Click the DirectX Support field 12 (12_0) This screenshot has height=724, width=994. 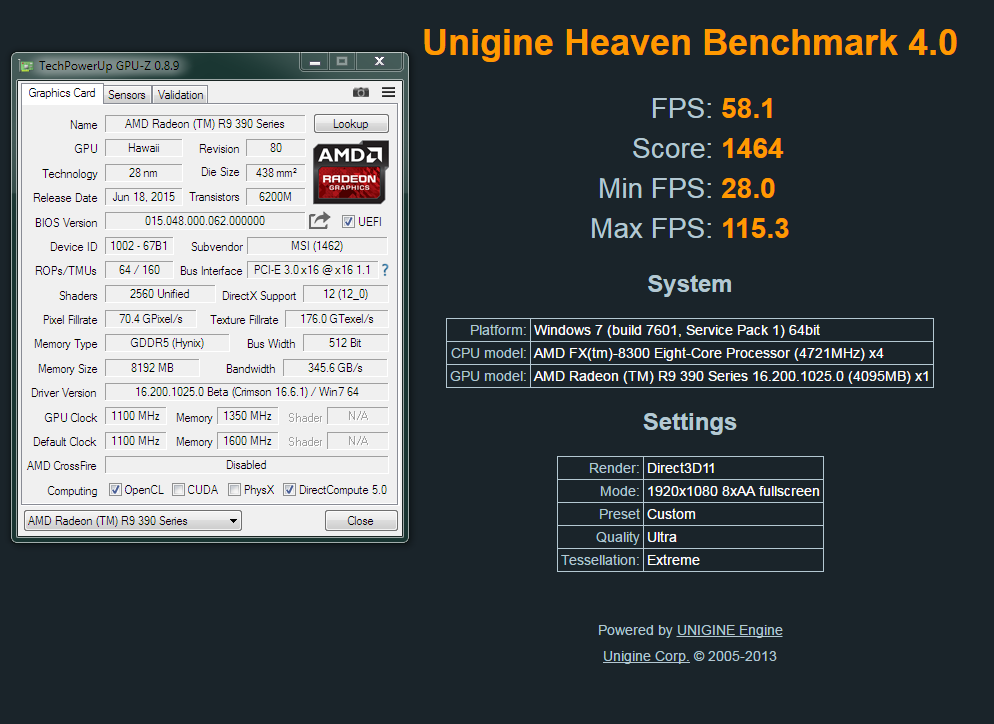(x=345, y=294)
